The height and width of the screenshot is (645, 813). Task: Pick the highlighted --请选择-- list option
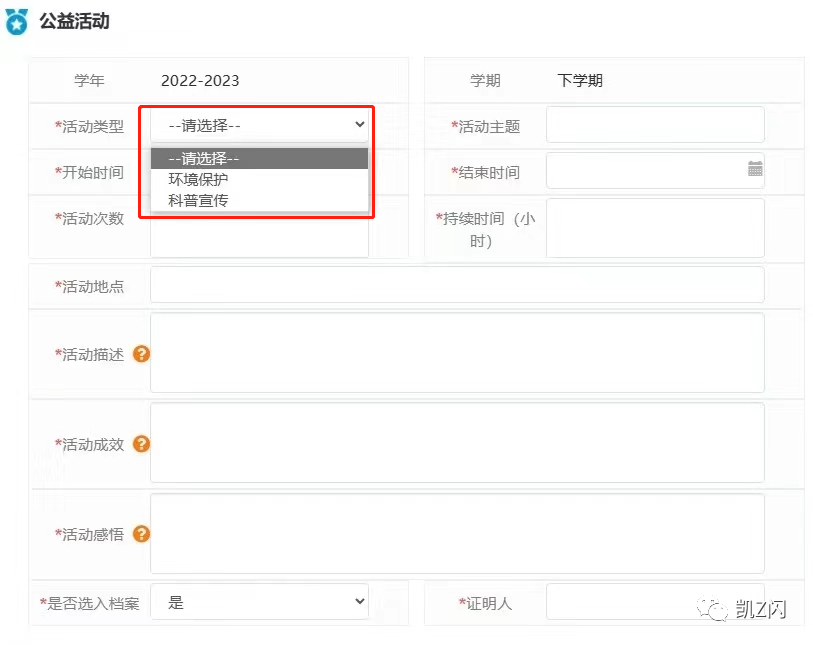[x=259, y=158]
